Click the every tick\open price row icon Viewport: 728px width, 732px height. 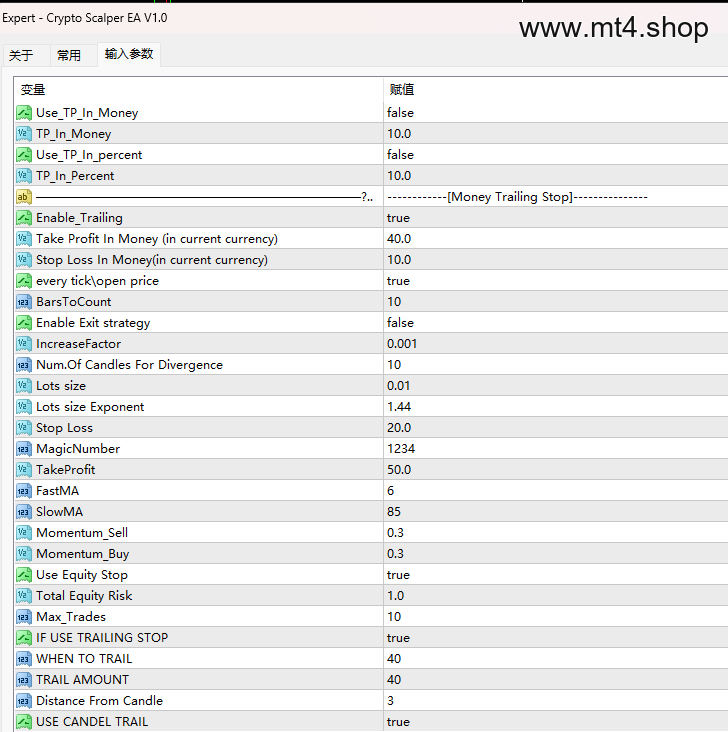[x=24, y=281]
